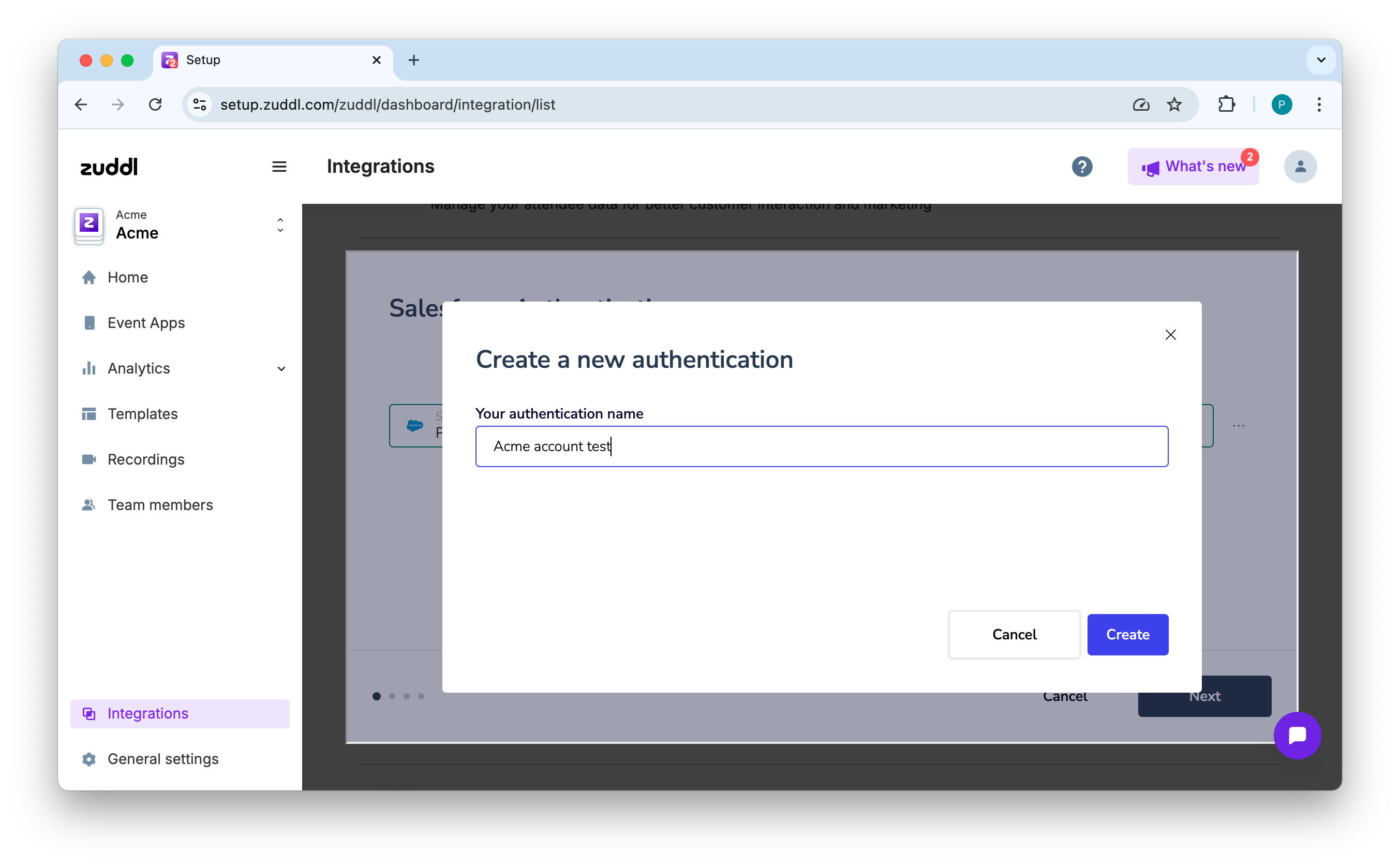Click site information icon in address bar

pos(200,104)
